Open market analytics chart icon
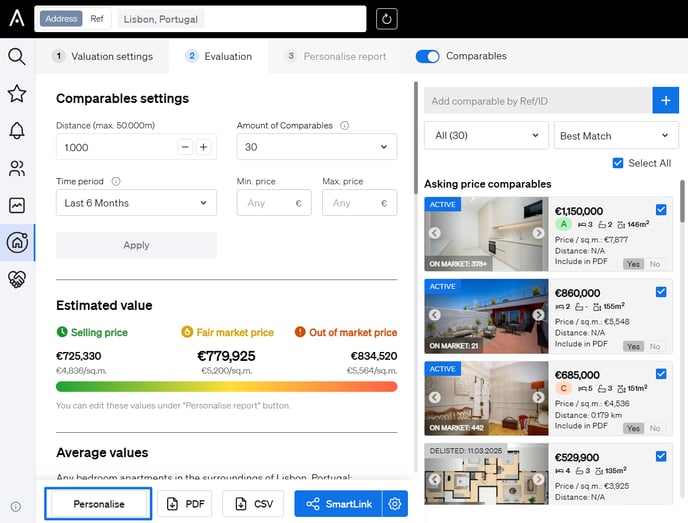 coord(17,205)
